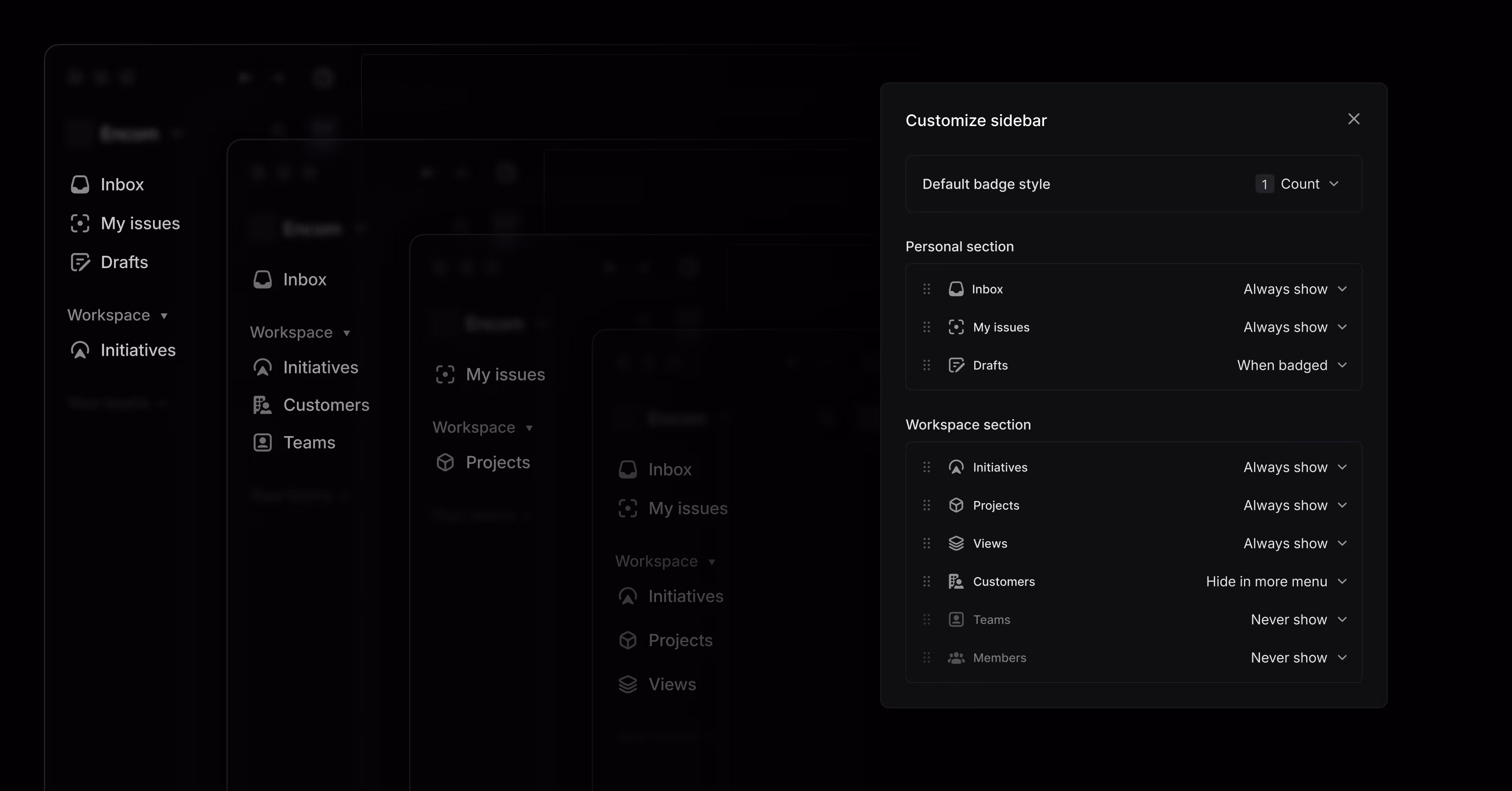Click the drag handle of Views row
1512x791 pixels.
click(926, 544)
